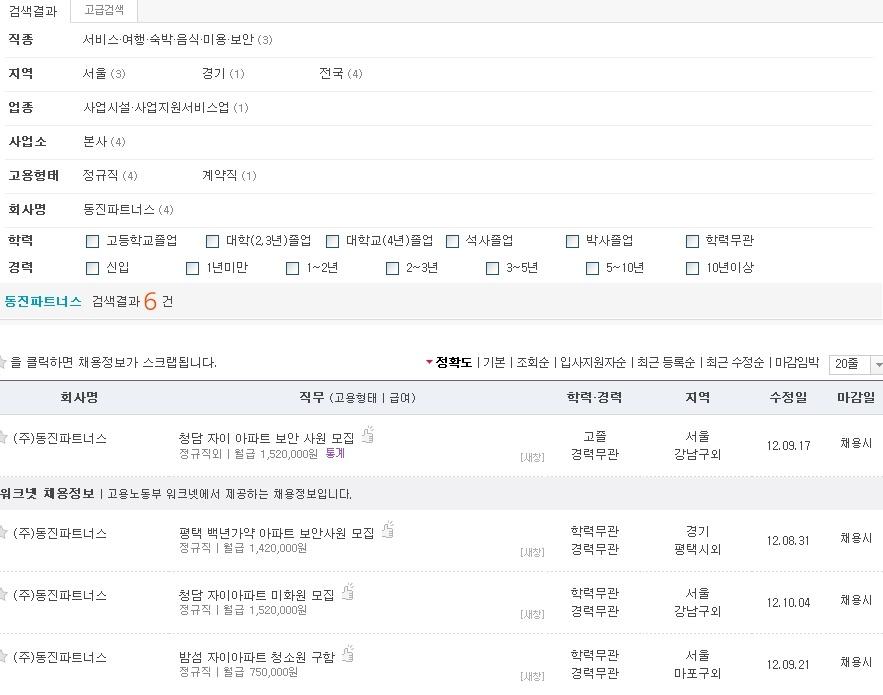
Task: Open 평택 백년가약 posting in new window [새창]
Action: pos(532,552)
